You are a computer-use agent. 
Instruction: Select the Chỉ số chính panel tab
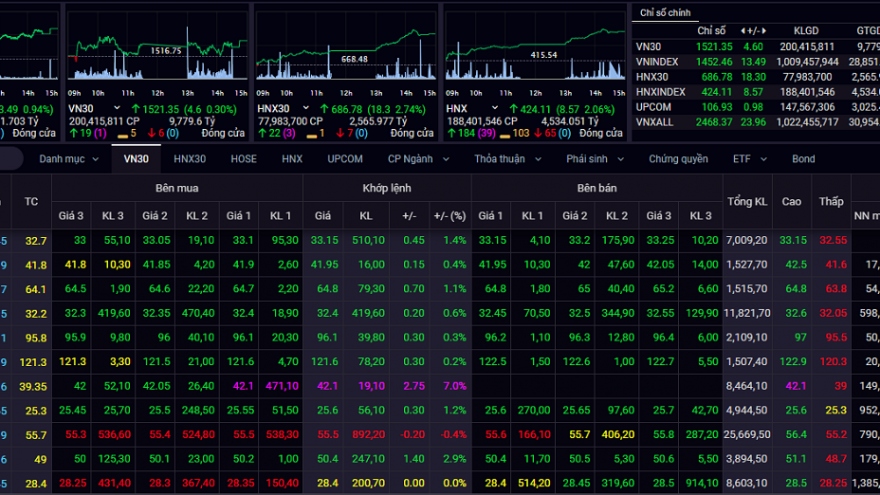click(666, 12)
